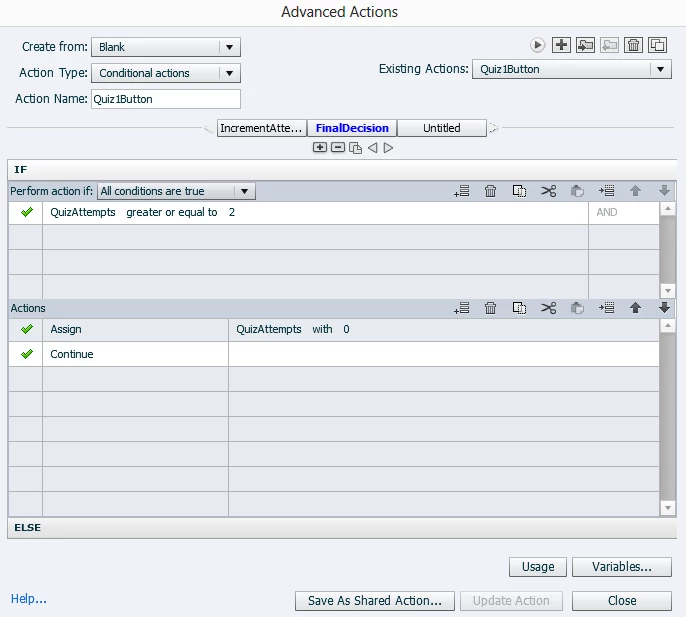Open the Variables... dialog
The width and height of the screenshot is (686, 617).
click(622, 567)
